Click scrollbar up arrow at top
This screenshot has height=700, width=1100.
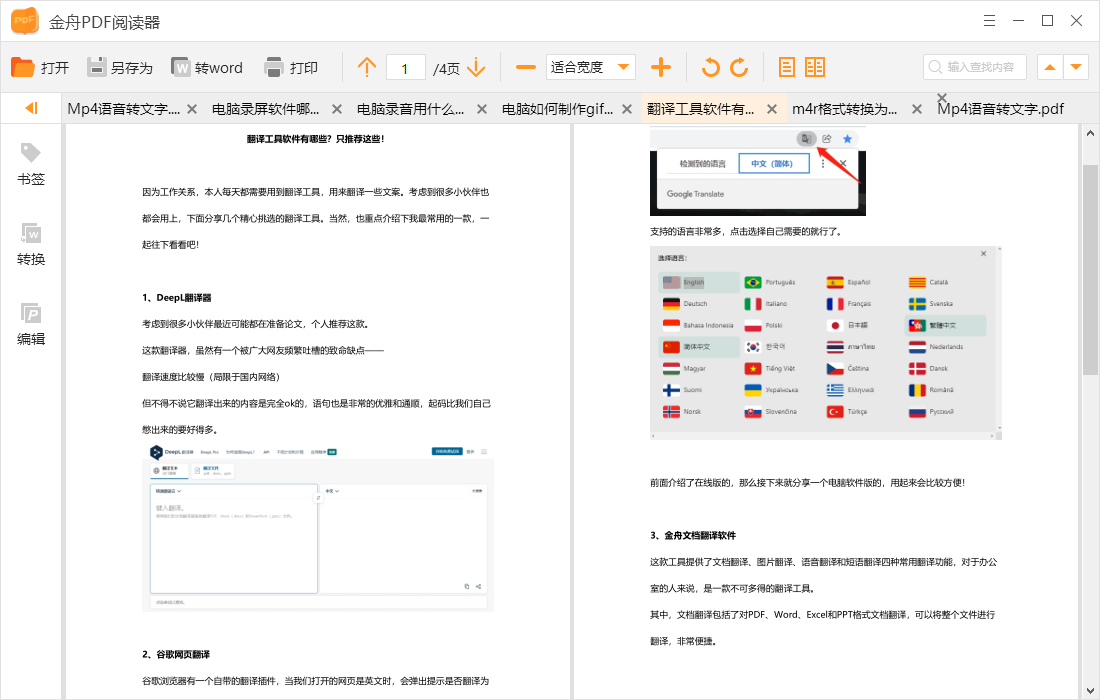click(1089, 133)
